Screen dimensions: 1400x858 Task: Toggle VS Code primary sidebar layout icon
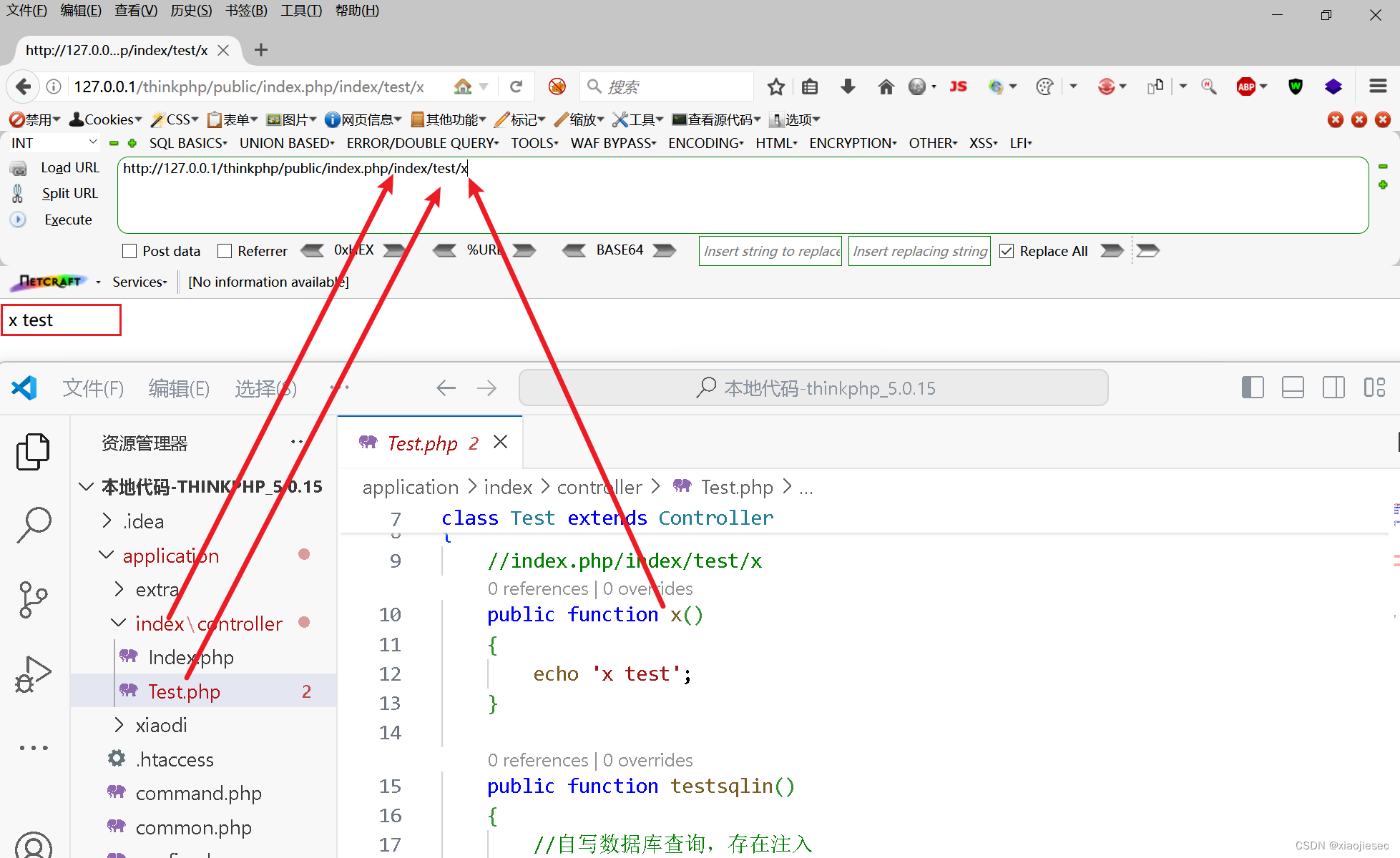point(1252,388)
